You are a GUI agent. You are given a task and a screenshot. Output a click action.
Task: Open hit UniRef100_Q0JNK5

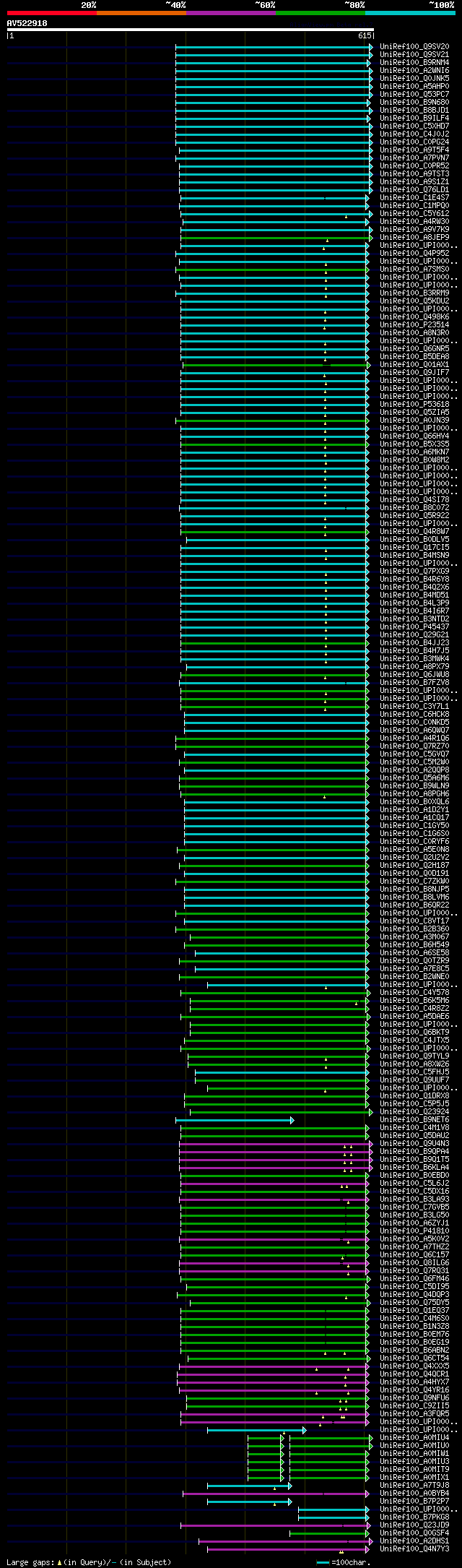click(414, 79)
